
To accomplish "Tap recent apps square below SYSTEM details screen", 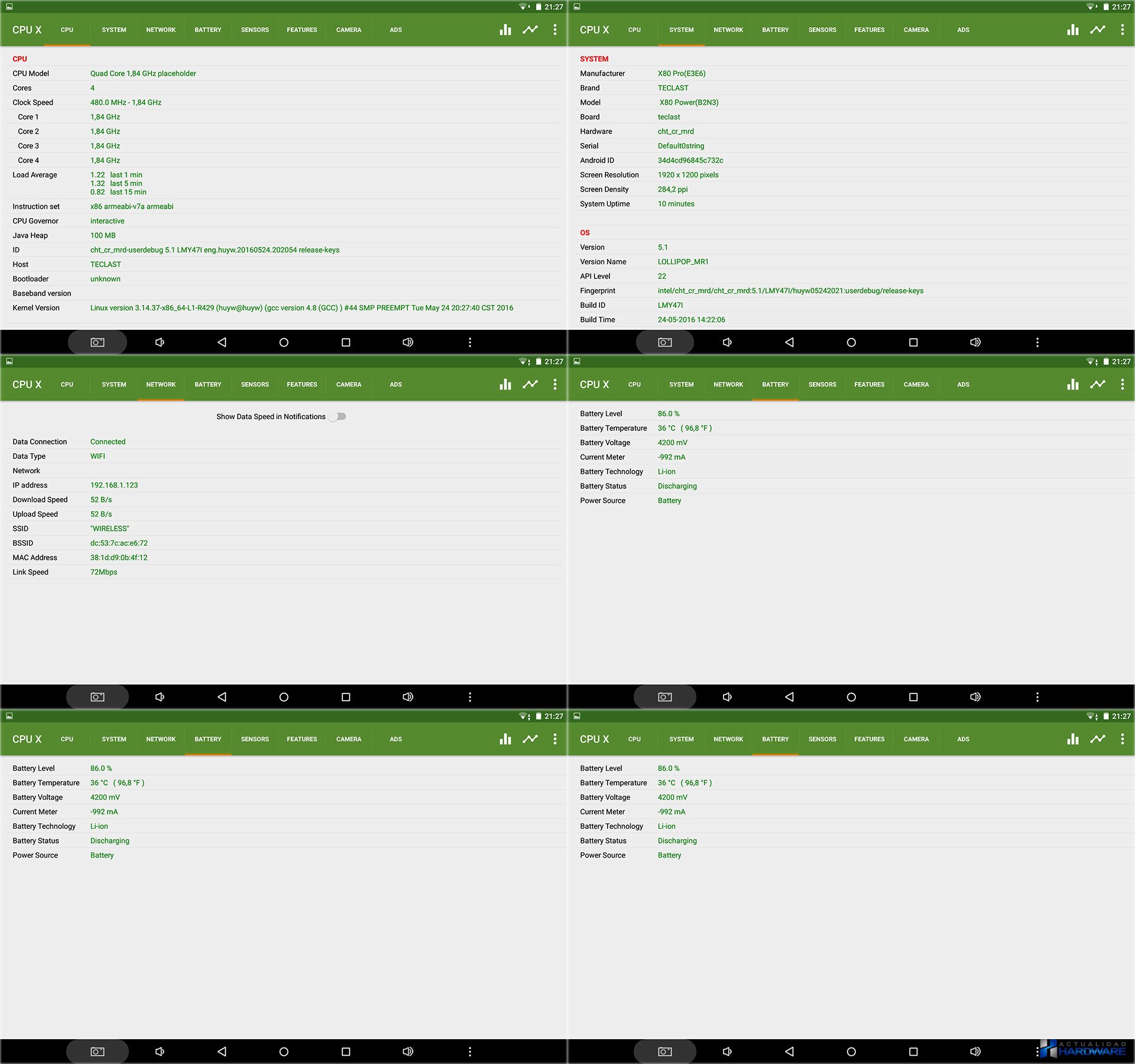I will 913,342.
